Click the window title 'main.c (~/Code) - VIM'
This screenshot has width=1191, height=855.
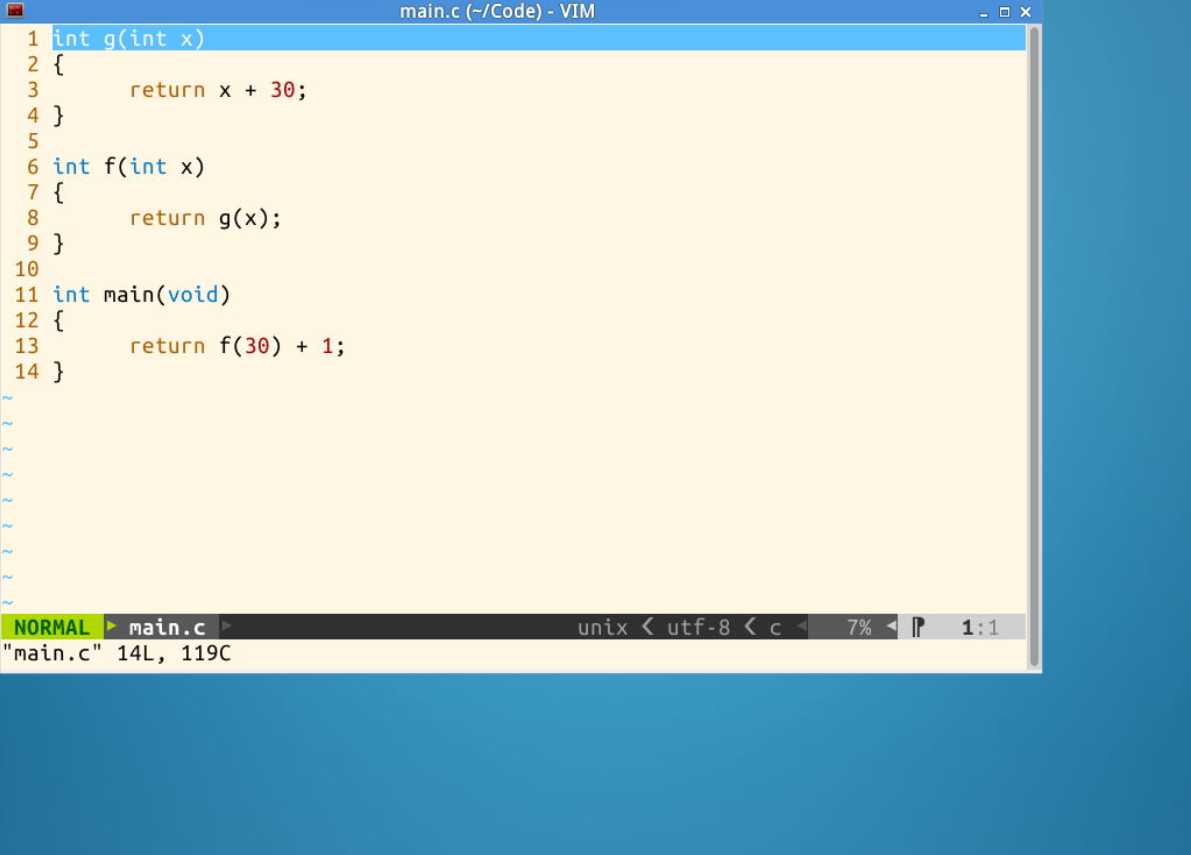click(498, 11)
